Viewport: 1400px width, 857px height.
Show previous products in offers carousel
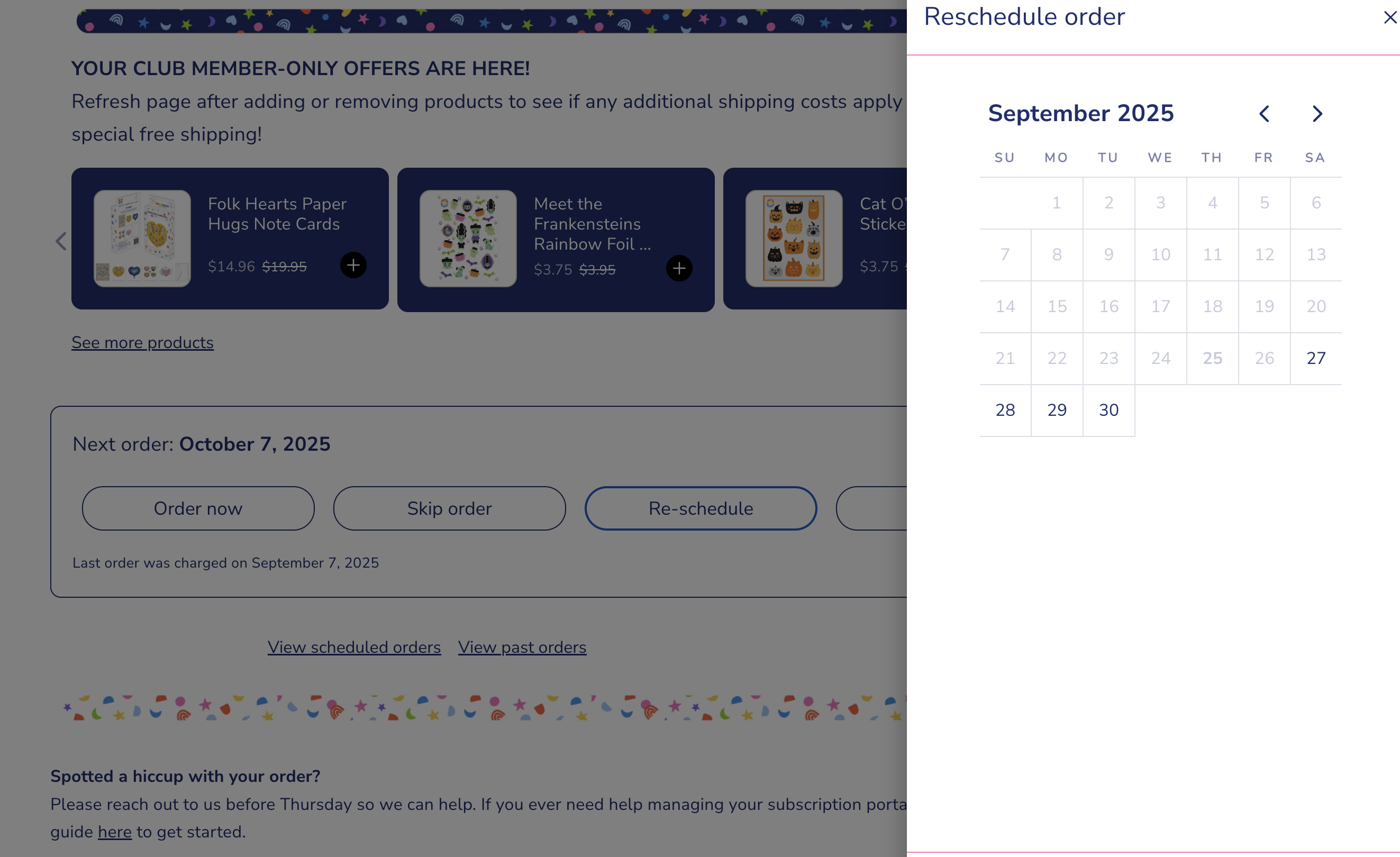(61, 241)
